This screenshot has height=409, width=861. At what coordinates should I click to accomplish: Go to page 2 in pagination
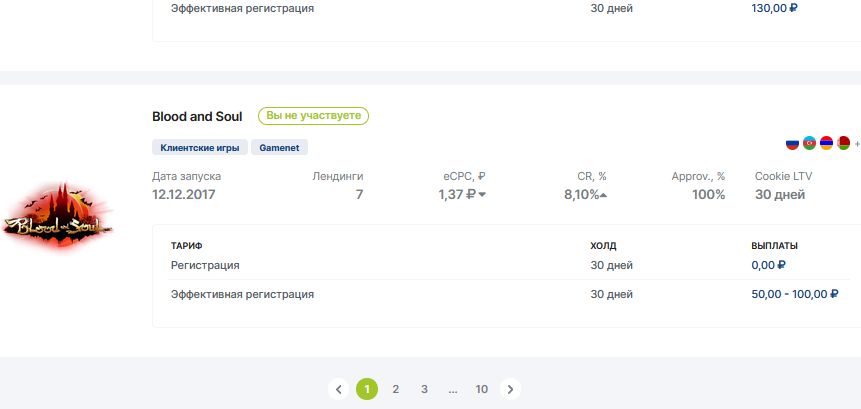(396, 389)
